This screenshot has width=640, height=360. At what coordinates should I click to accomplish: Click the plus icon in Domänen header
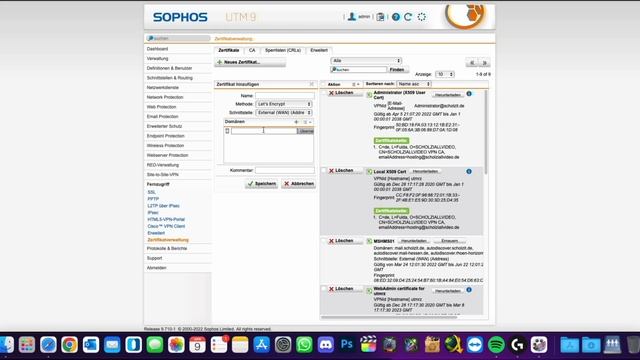[296, 122]
